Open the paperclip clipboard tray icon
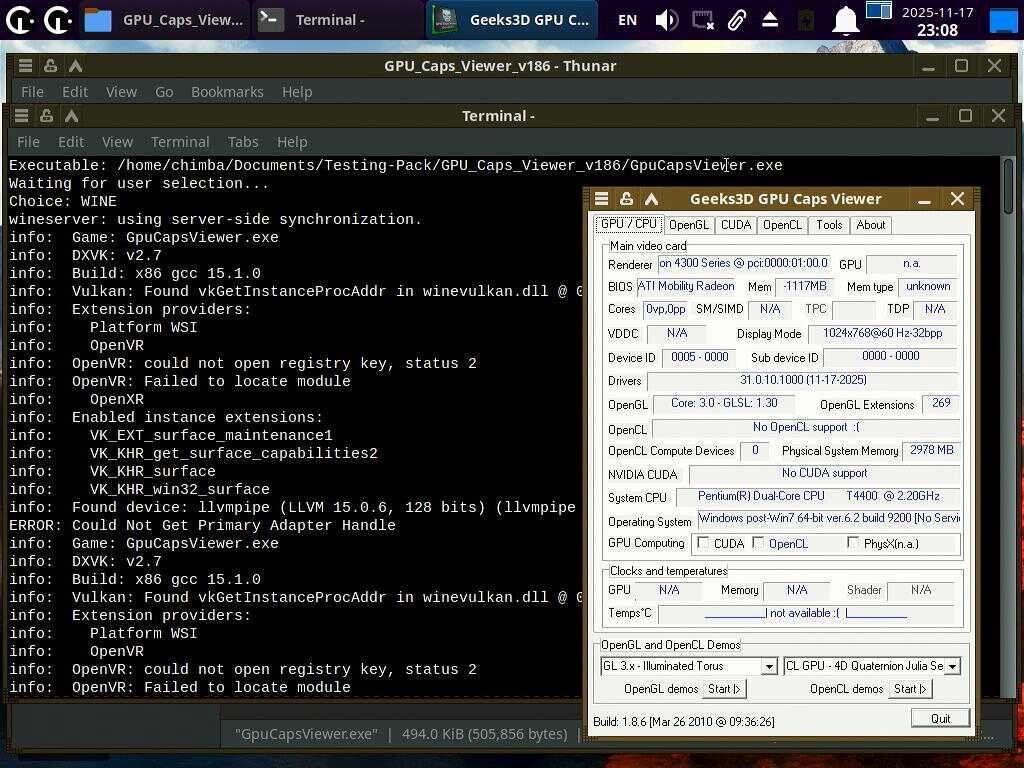The width and height of the screenshot is (1024, 768). coord(737,20)
